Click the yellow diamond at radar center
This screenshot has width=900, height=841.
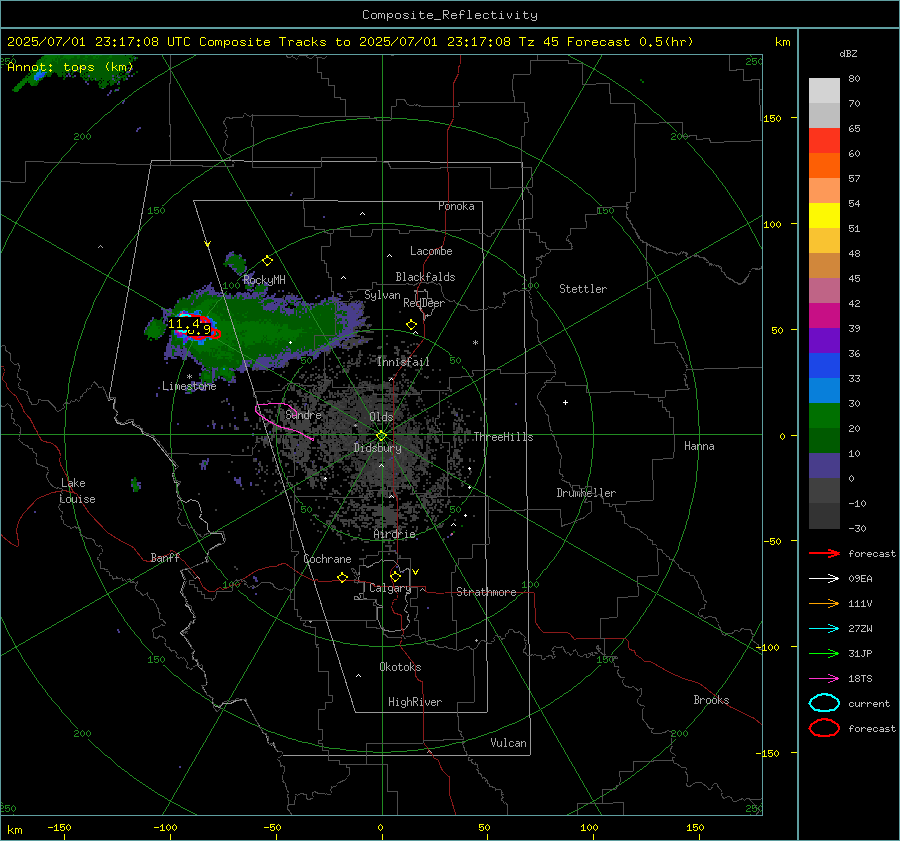[381, 436]
